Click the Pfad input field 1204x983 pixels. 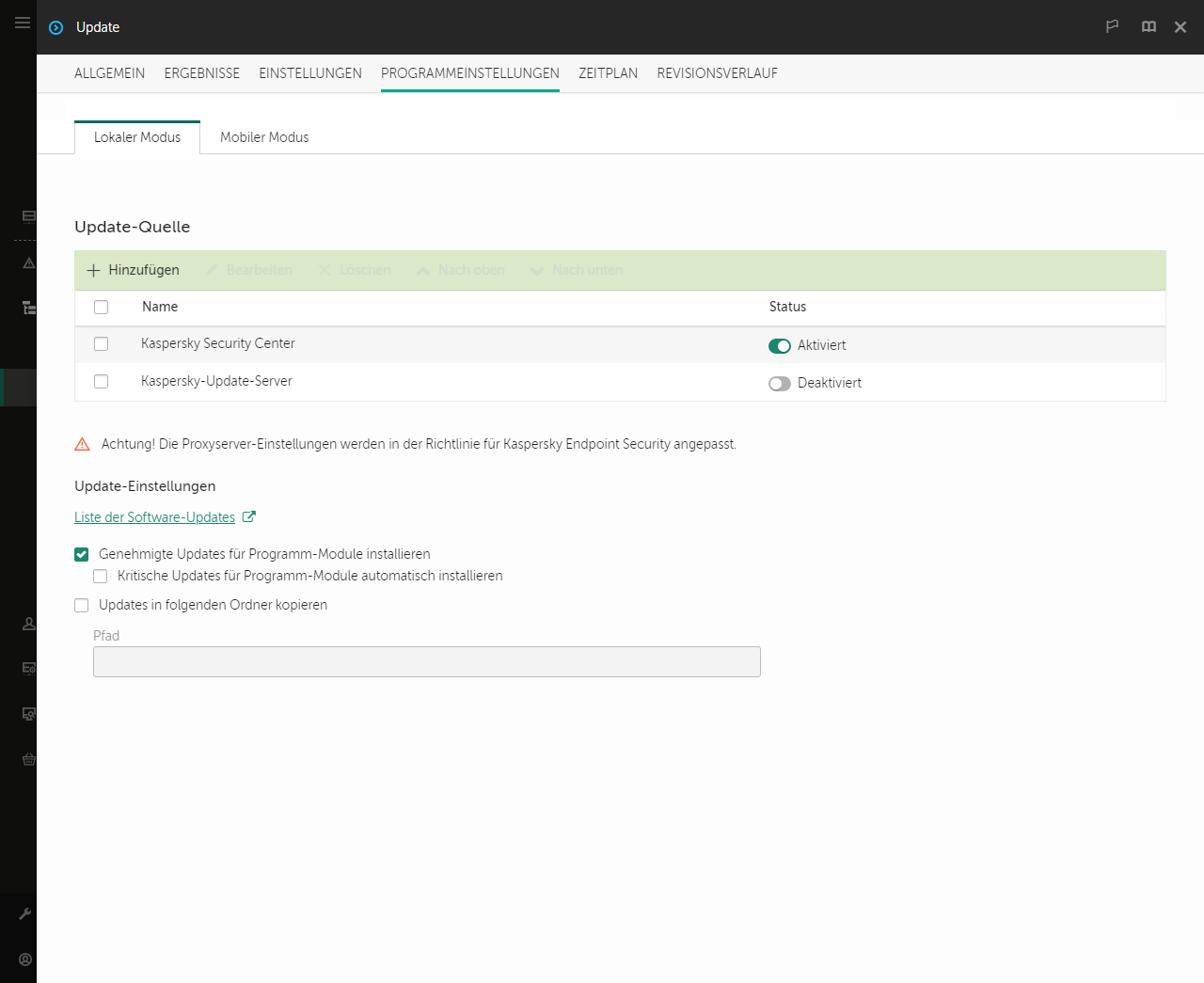426,662
